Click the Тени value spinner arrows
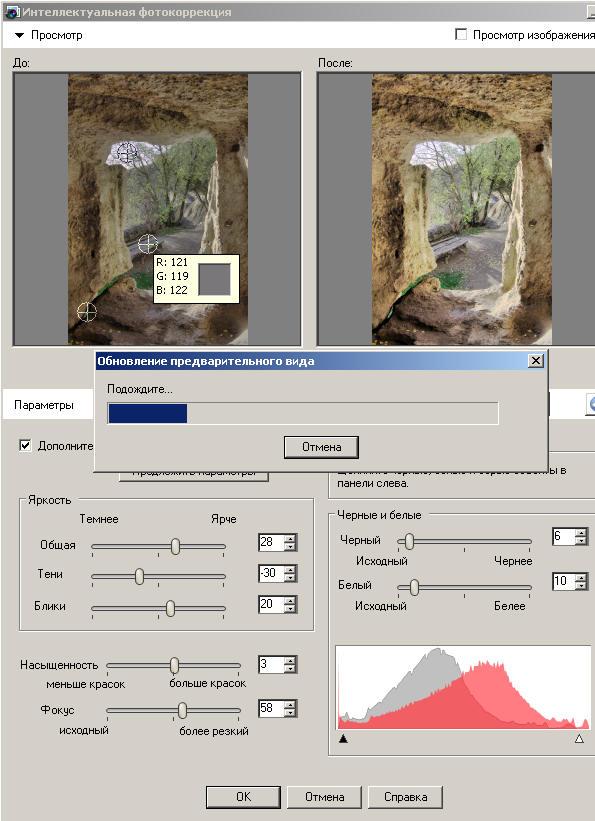Screen dimensions: 595x821 pos(291,573)
